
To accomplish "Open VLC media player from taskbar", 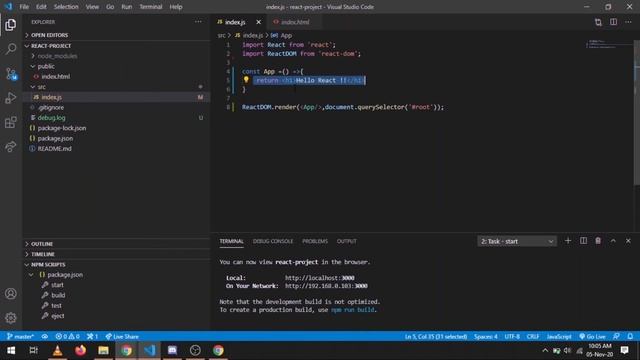I will click(x=58, y=351).
